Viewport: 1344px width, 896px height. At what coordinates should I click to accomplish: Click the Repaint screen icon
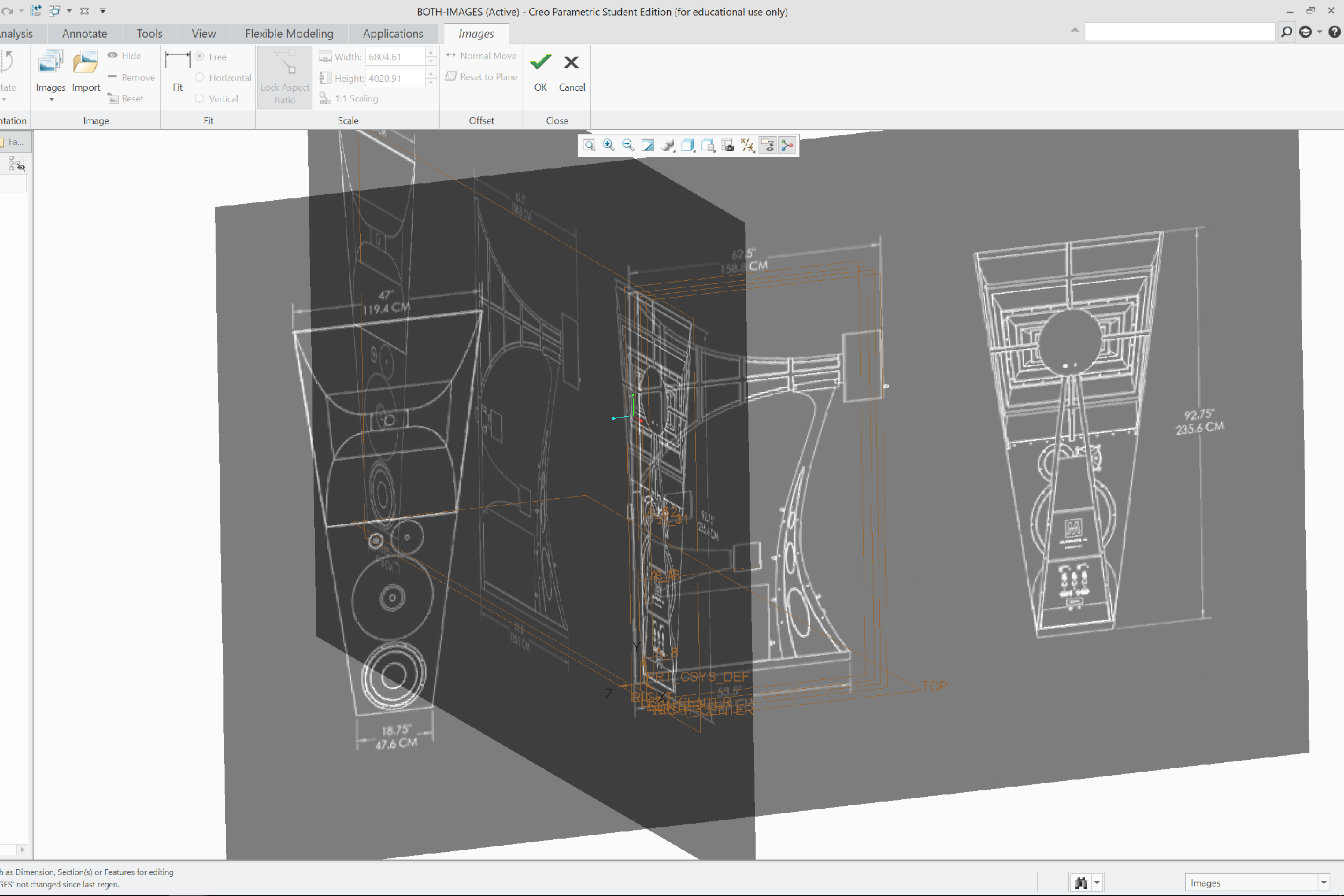648,145
